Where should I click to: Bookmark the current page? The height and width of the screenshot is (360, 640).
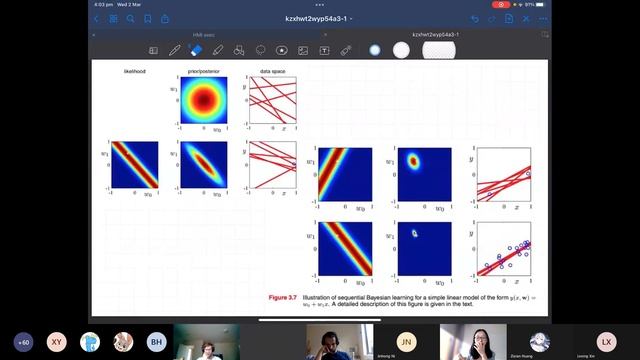tap(148, 19)
